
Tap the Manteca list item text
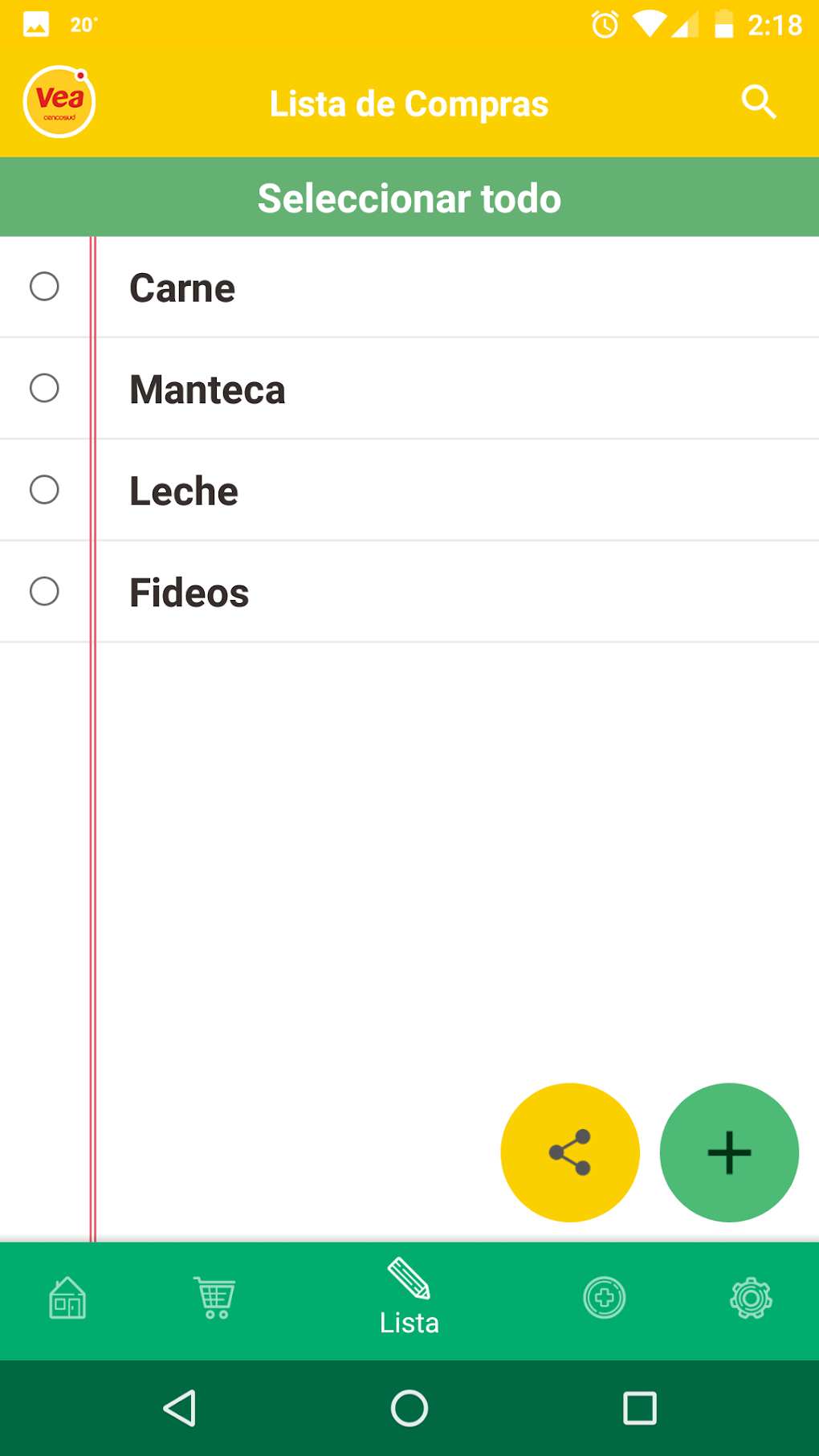click(207, 390)
